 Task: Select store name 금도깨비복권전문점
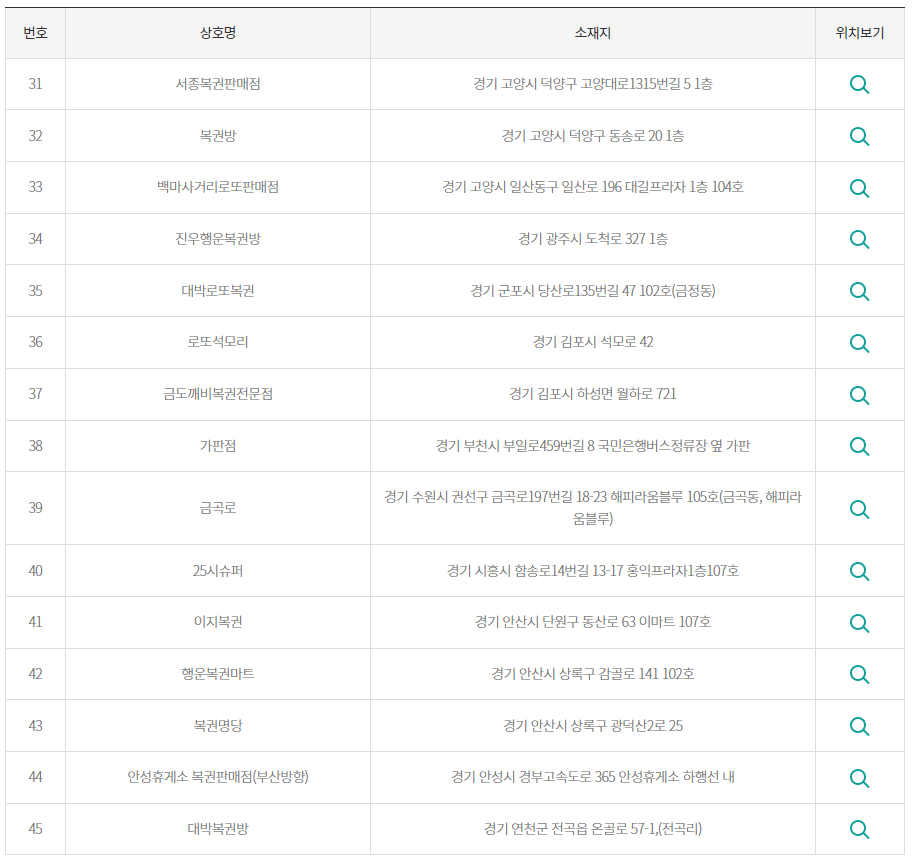click(x=218, y=394)
